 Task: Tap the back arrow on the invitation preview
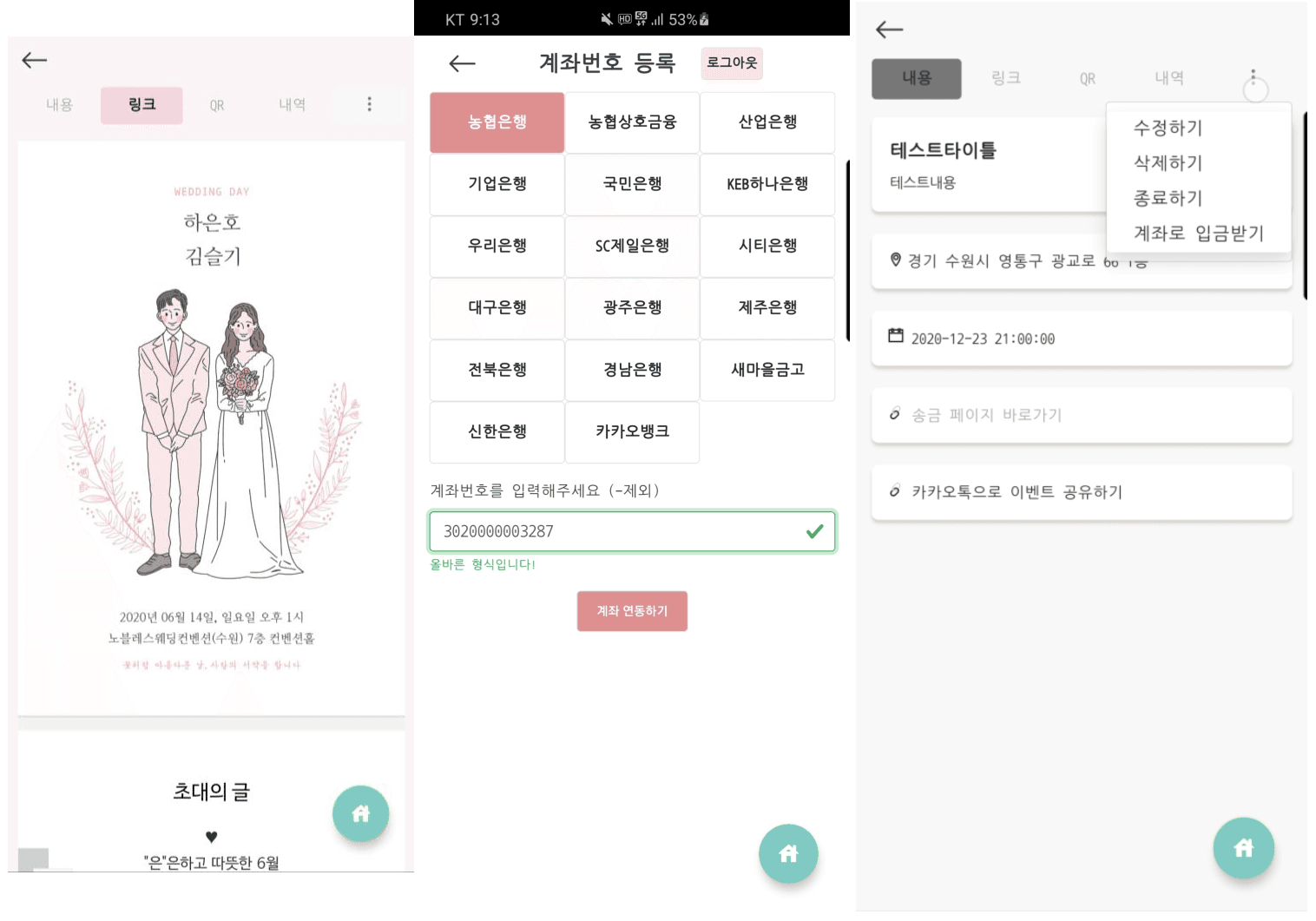34,60
